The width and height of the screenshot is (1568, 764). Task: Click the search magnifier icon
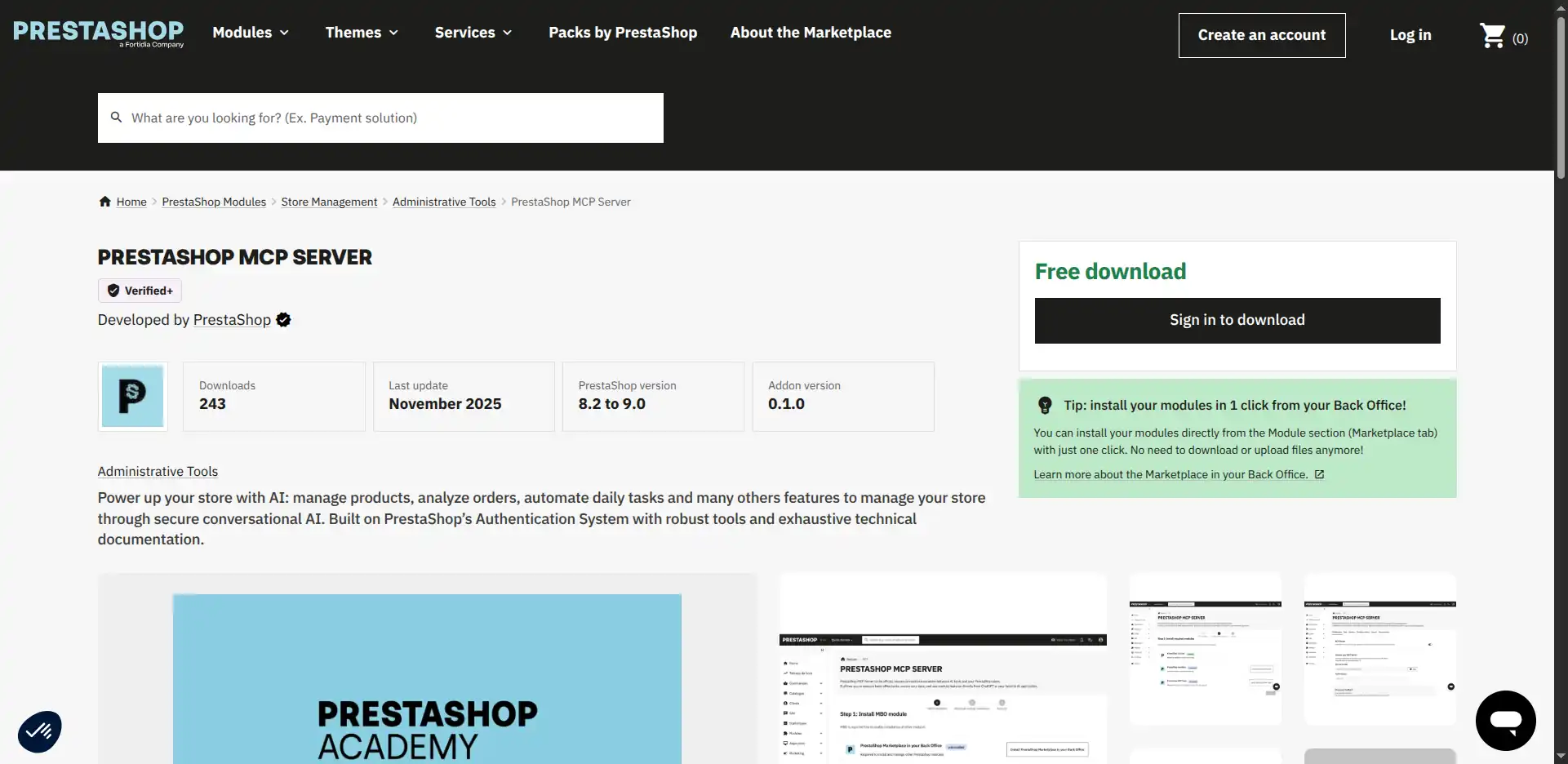pyautogui.click(x=116, y=118)
